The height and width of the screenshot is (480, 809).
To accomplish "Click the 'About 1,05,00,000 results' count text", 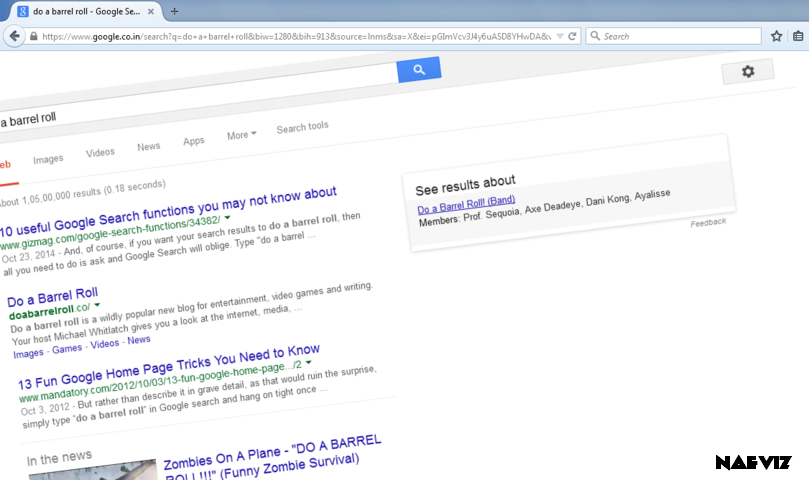I will pos(83,193).
